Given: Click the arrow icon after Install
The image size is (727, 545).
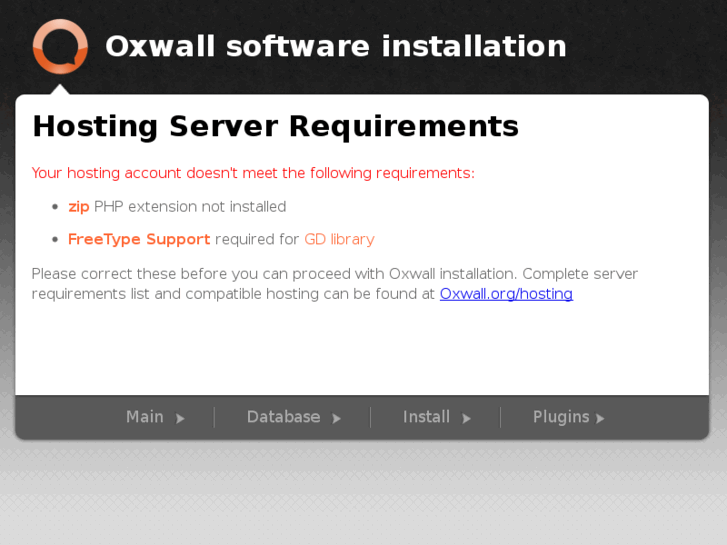Looking at the screenshot, I should 466,419.
